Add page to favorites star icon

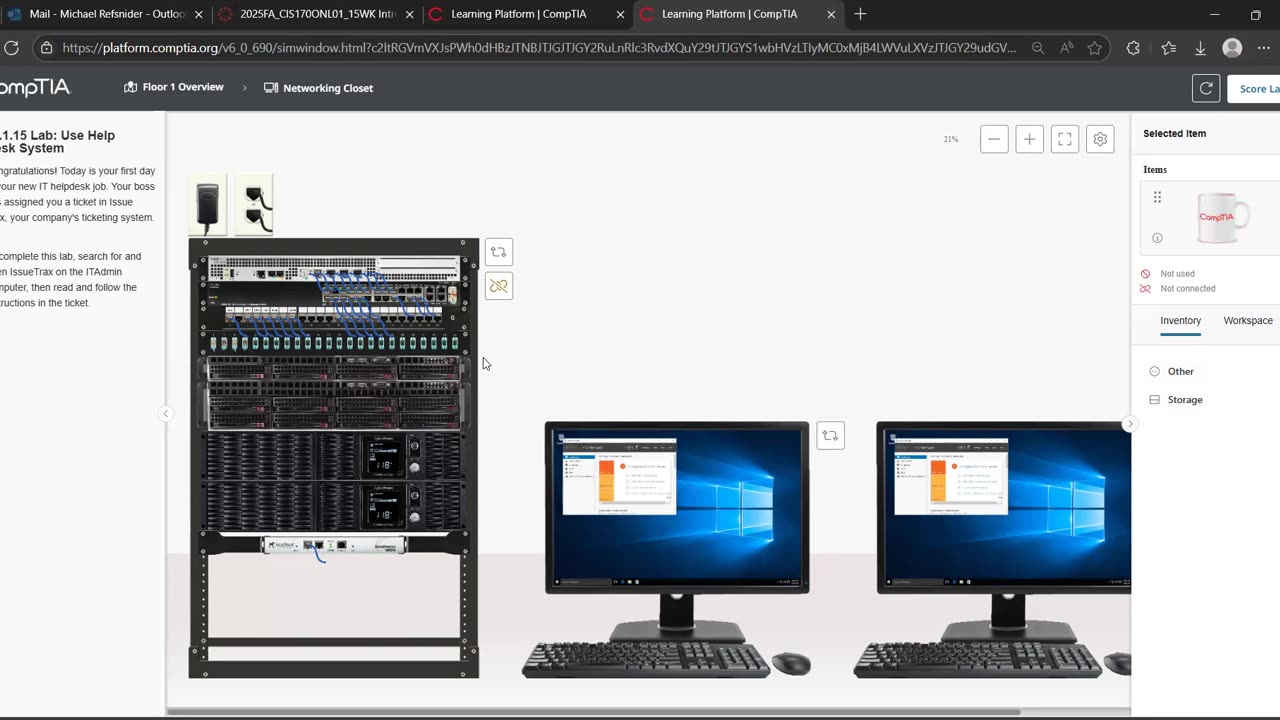click(1095, 47)
